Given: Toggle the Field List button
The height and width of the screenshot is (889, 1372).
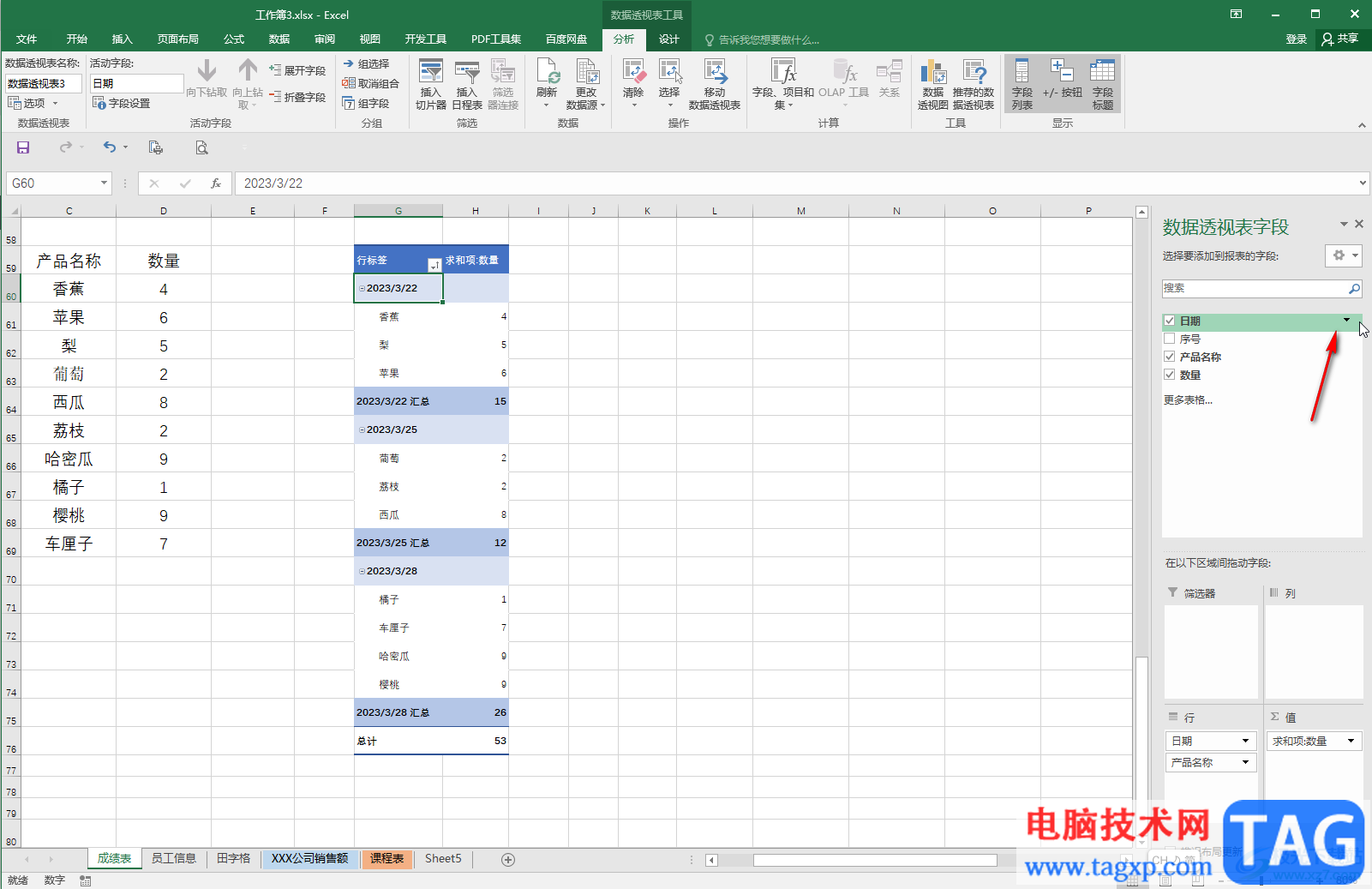Looking at the screenshot, I should coord(1022,84).
